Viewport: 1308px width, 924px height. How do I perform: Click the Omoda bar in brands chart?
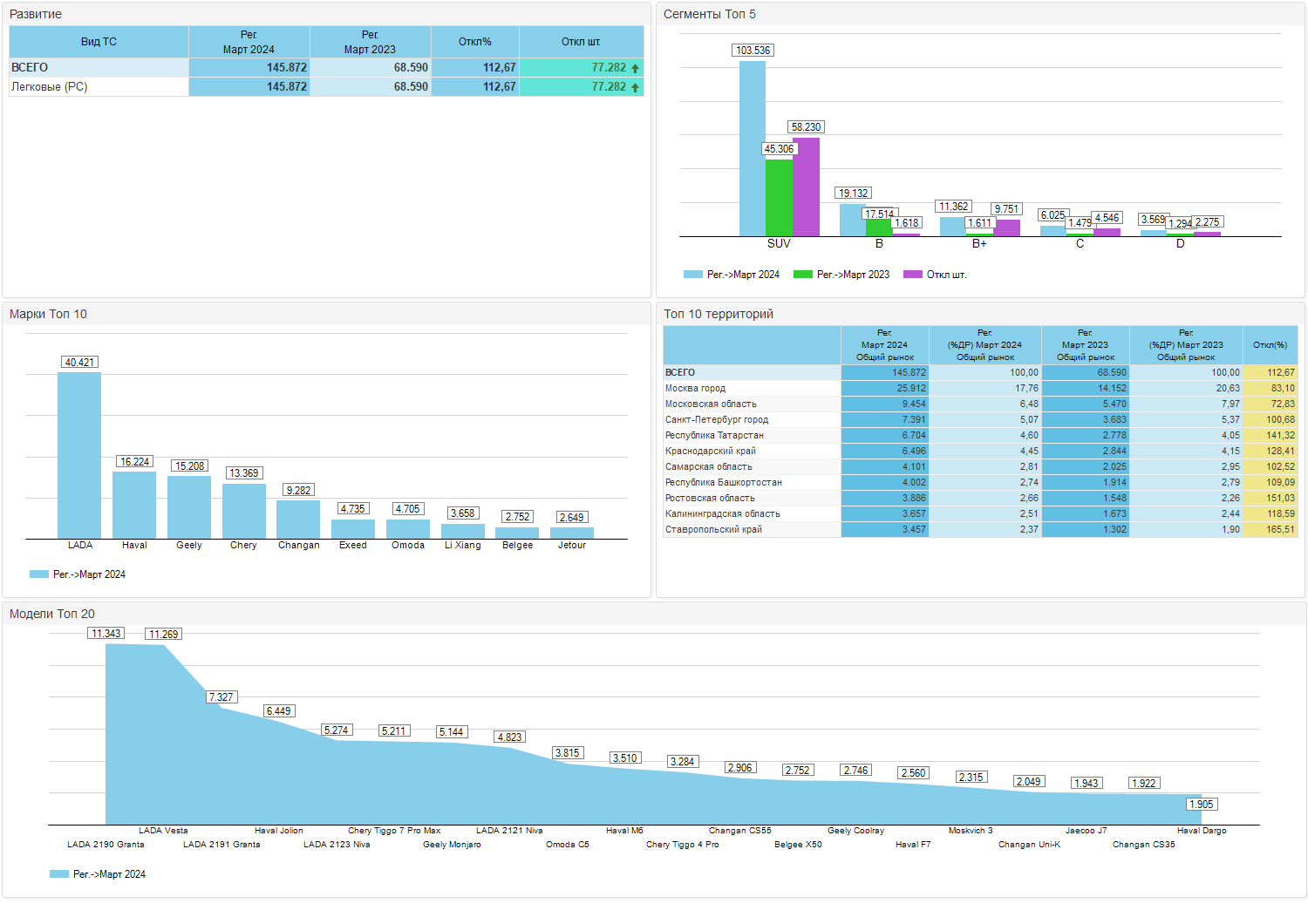pyautogui.click(x=408, y=529)
